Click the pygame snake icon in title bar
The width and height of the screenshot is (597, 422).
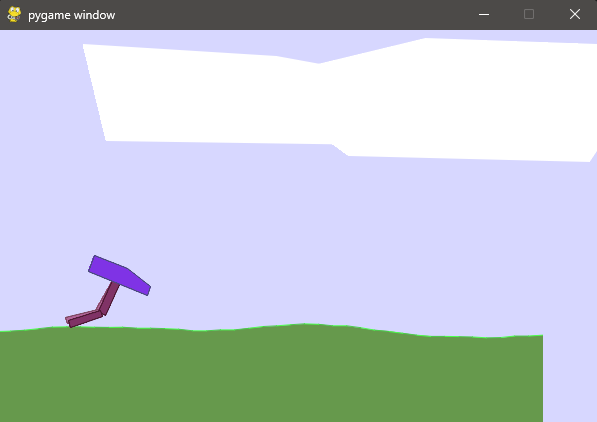14,14
